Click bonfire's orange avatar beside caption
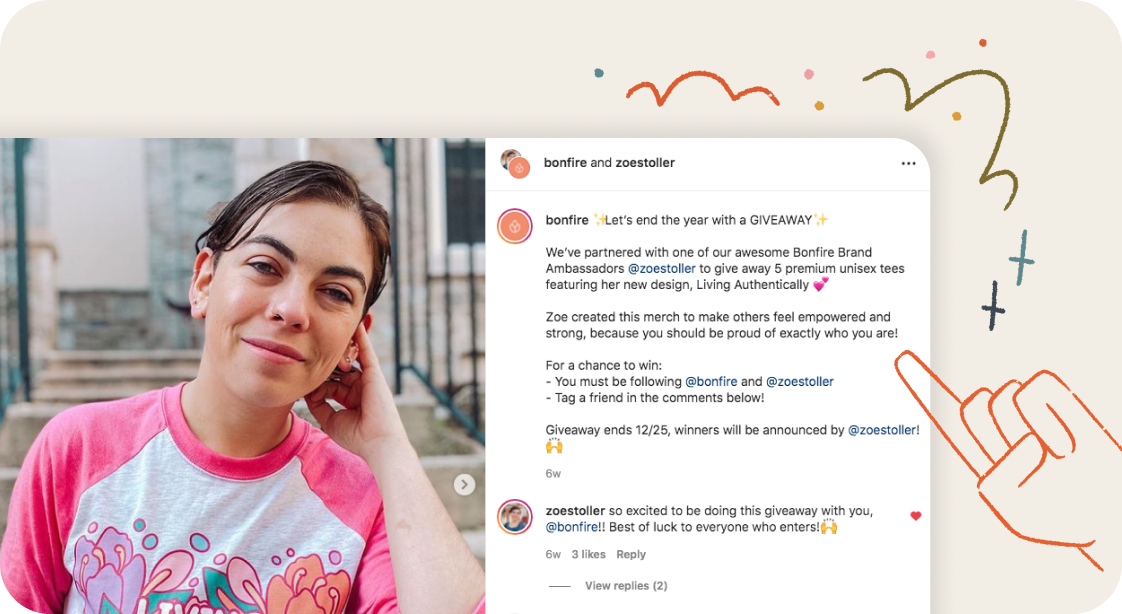The height and width of the screenshot is (614, 1122). tap(514, 226)
